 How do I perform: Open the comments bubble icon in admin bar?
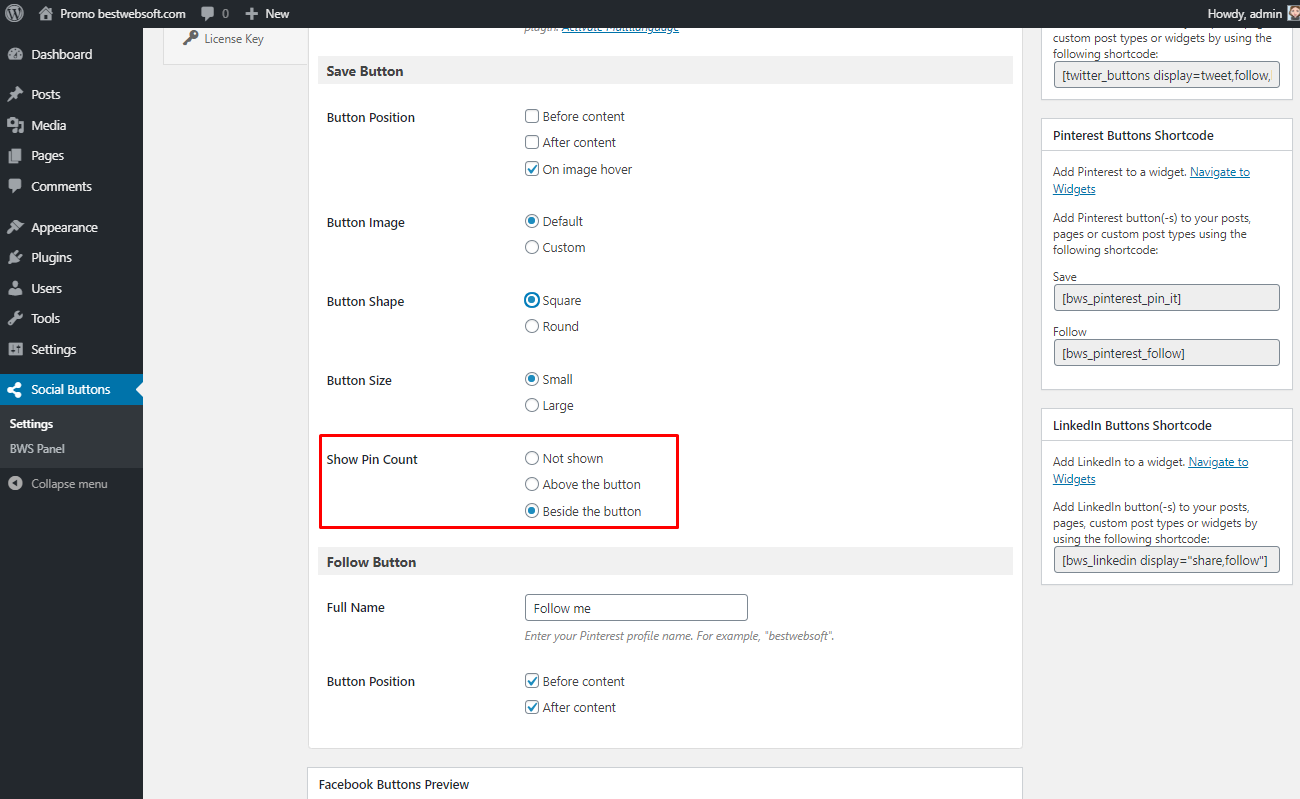tap(207, 14)
